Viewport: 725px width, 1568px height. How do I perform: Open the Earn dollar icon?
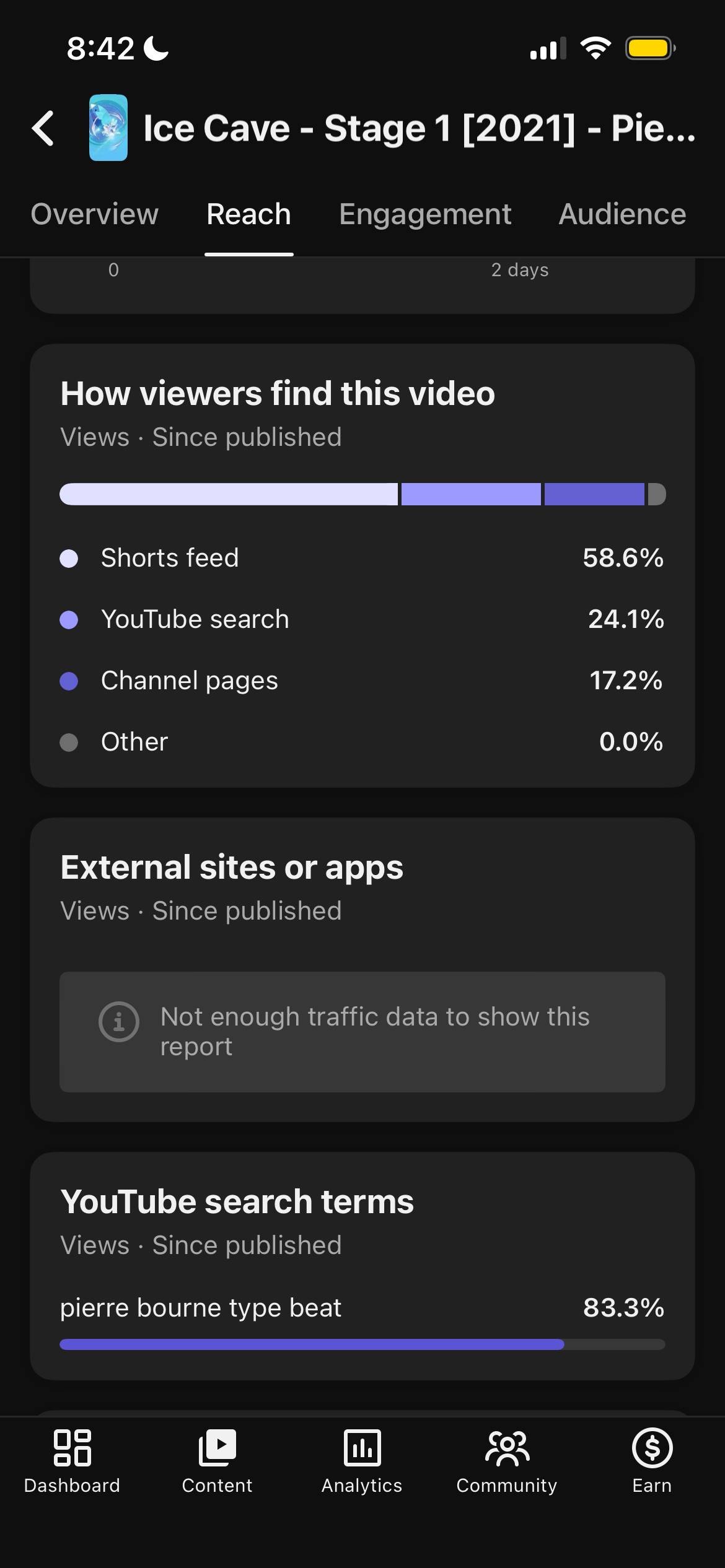652,1448
